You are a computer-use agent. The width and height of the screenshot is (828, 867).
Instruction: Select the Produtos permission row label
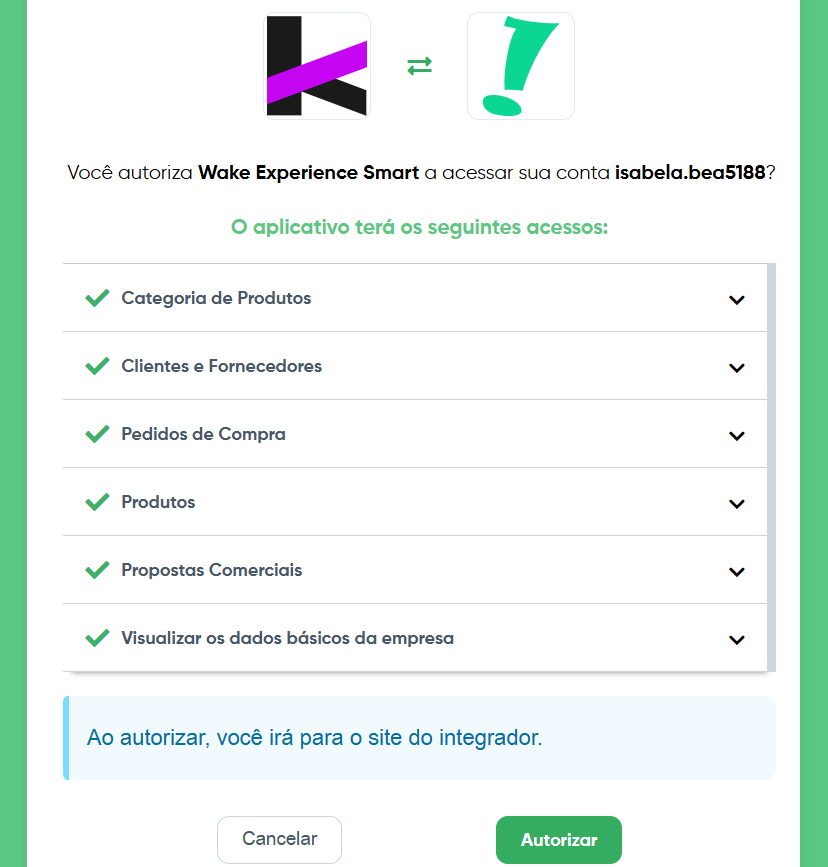coord(158,502)
